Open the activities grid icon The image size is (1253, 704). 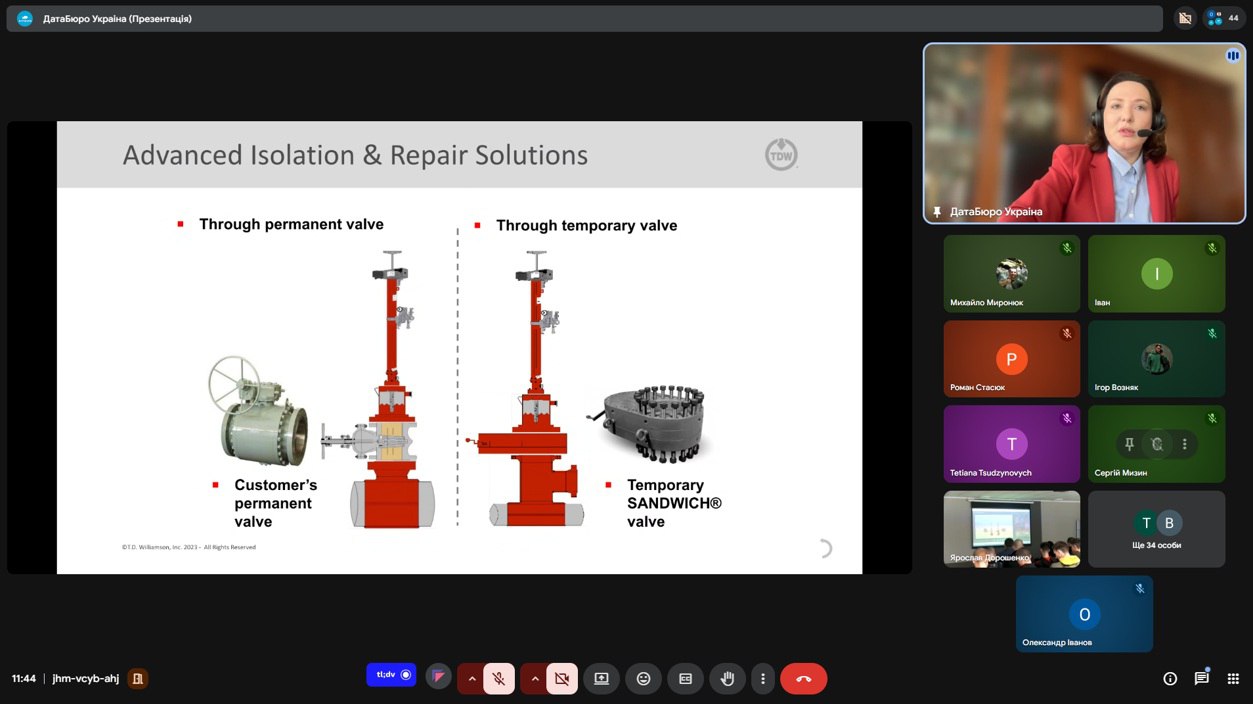(x=1233, y=679)
